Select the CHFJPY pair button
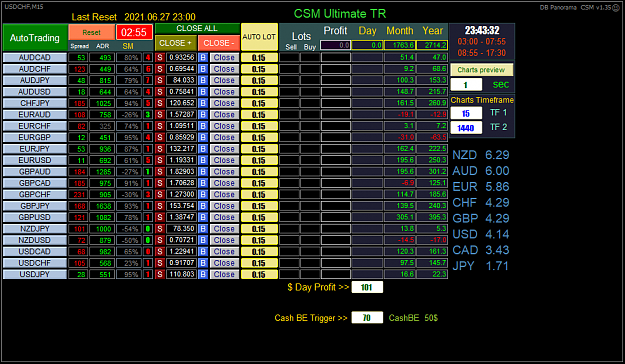The image size is (625, 364). click(35, 103)
